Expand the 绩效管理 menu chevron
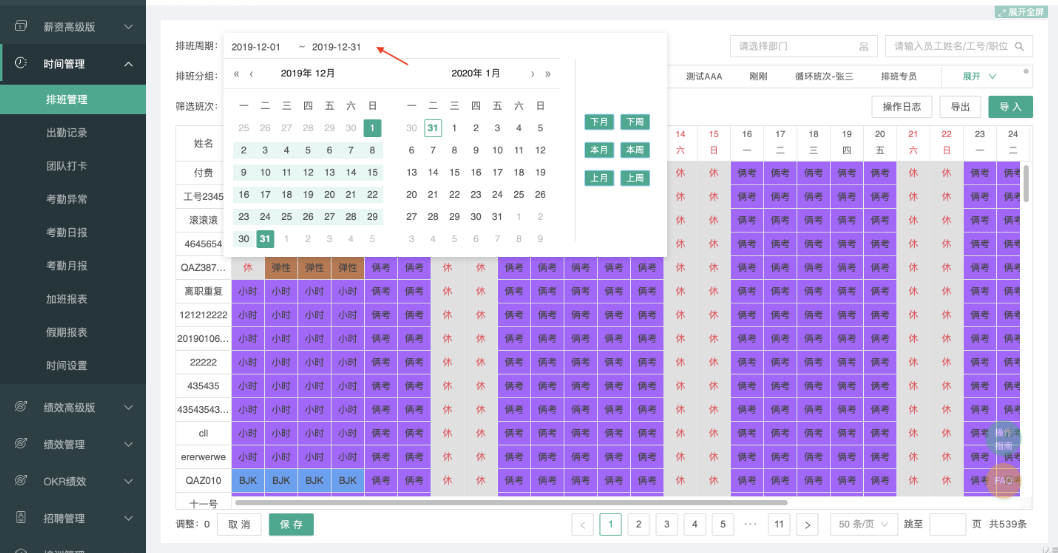 pos(128,444)
